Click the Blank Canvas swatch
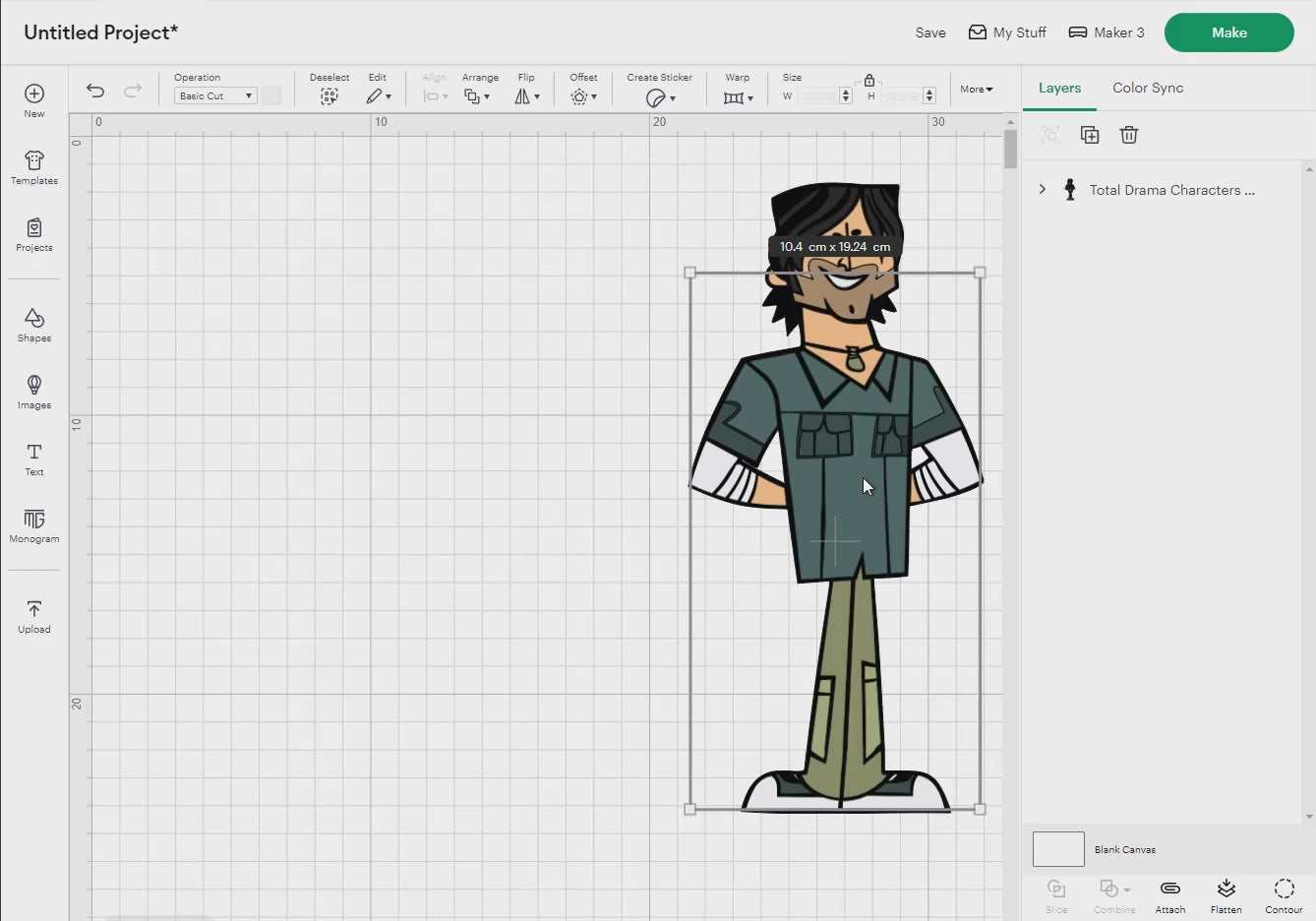 [1058, 849]
